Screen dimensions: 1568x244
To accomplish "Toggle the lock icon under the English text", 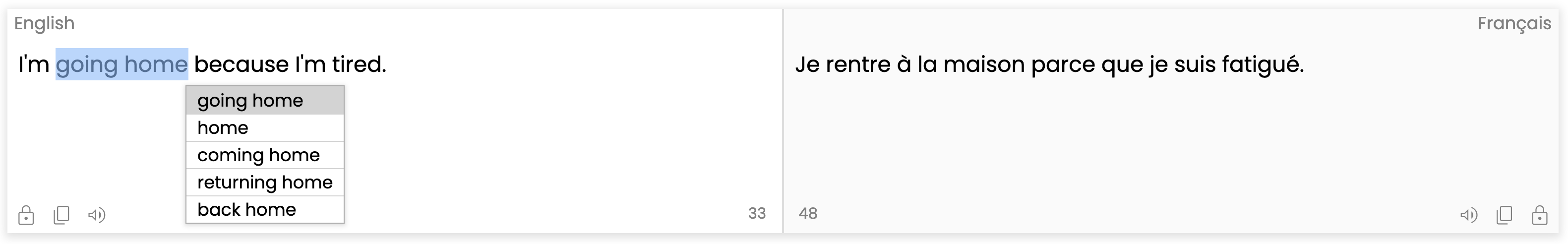I will pyautogui.click(x=26, y=215).
